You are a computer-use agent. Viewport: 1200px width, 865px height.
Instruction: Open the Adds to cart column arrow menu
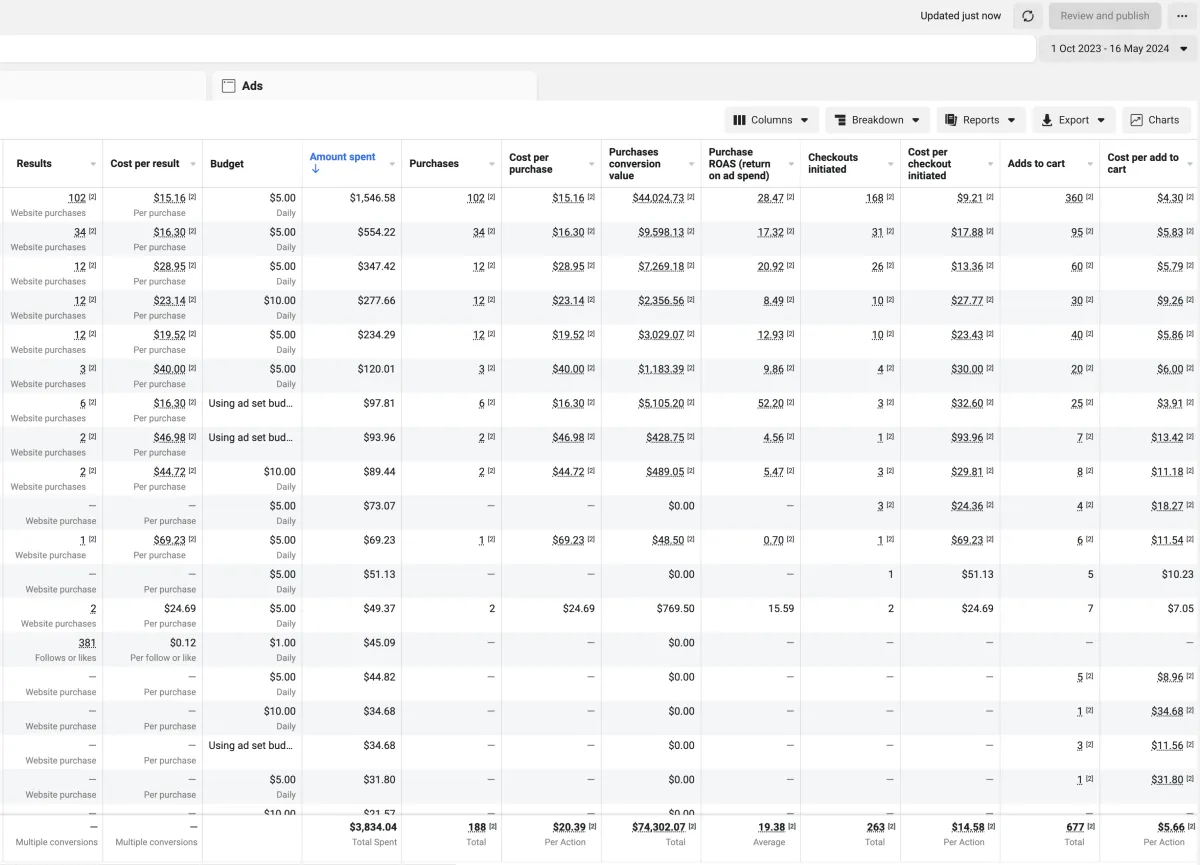point(1092,164)
